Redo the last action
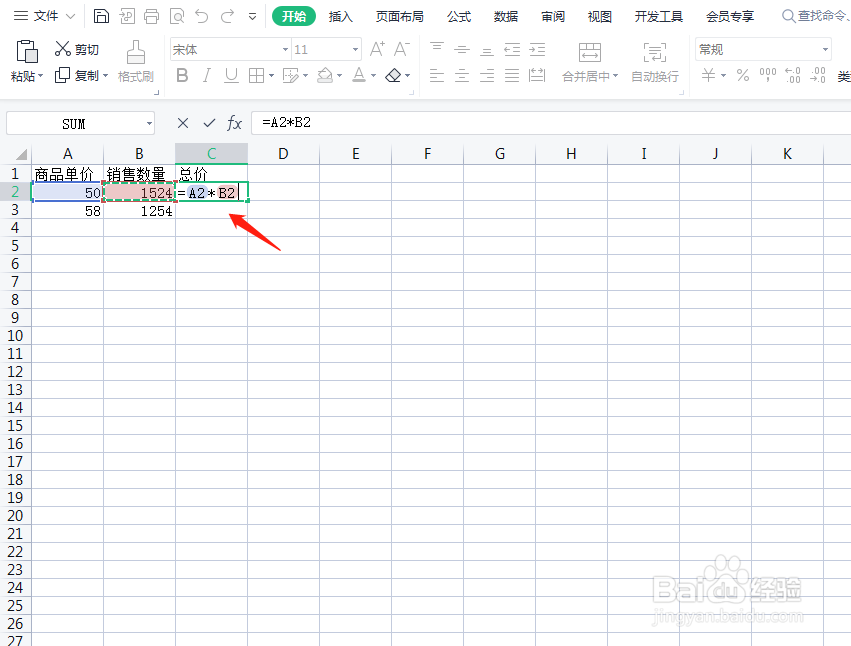The height and width of the screenshot is (646, 851). tap(227, 16)
